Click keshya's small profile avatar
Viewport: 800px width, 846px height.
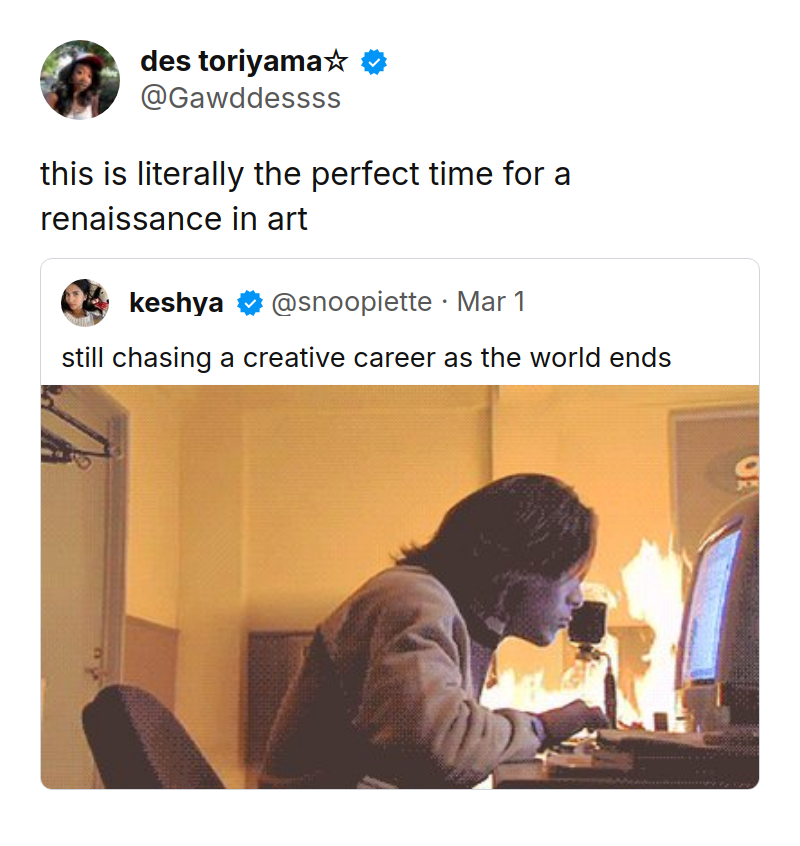tap(85, 302)
